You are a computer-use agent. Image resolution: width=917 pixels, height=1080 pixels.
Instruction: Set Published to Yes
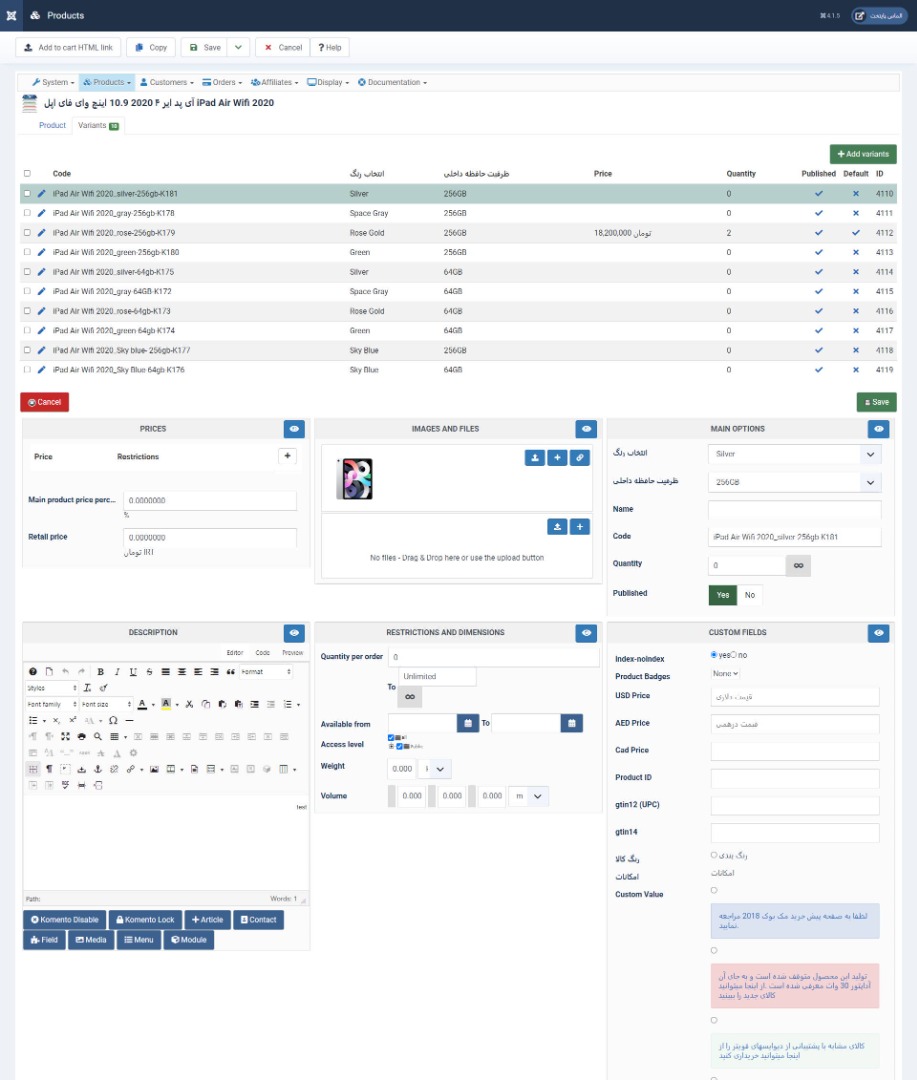point(723,595)
